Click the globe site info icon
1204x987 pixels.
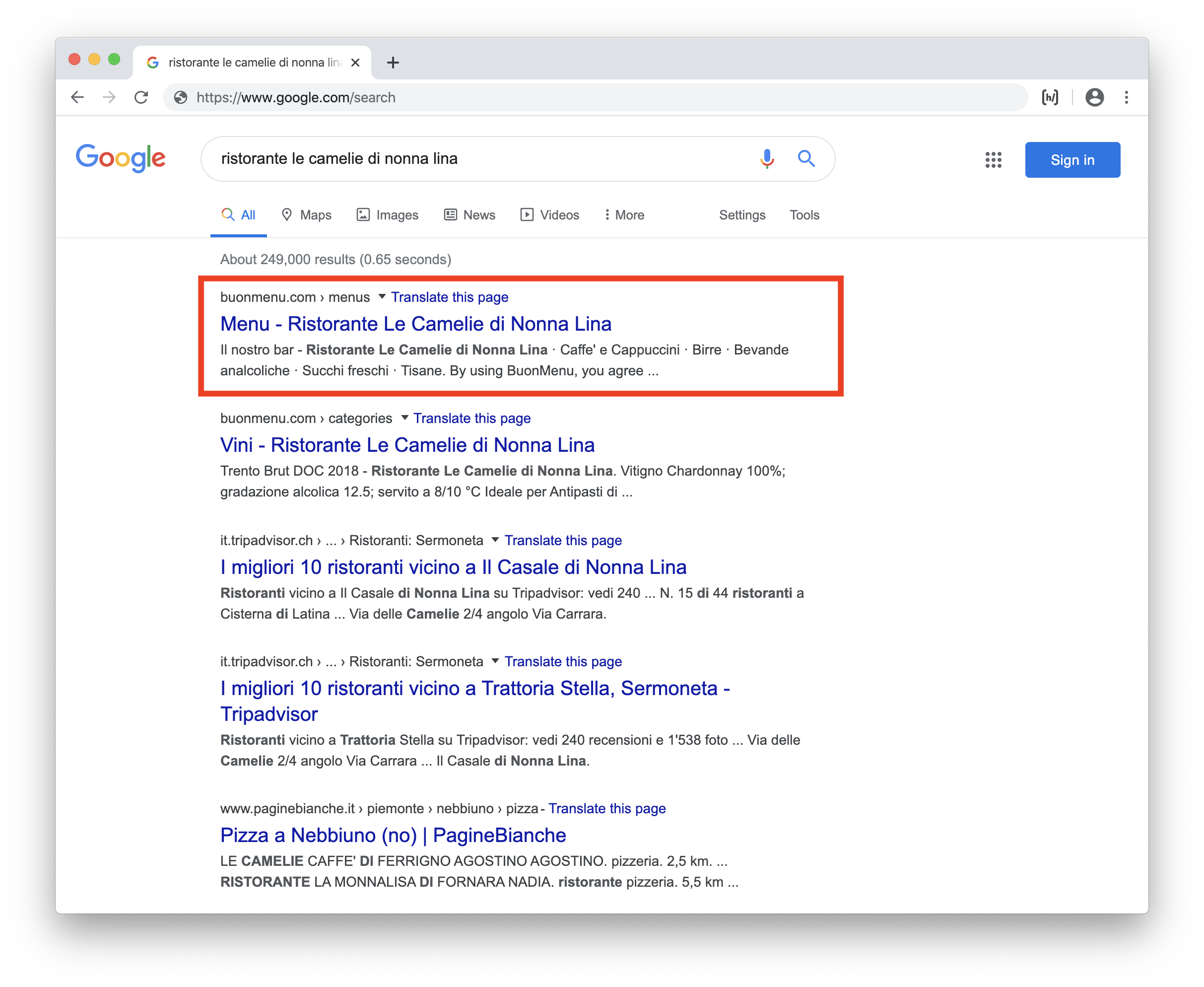[181, 97]
